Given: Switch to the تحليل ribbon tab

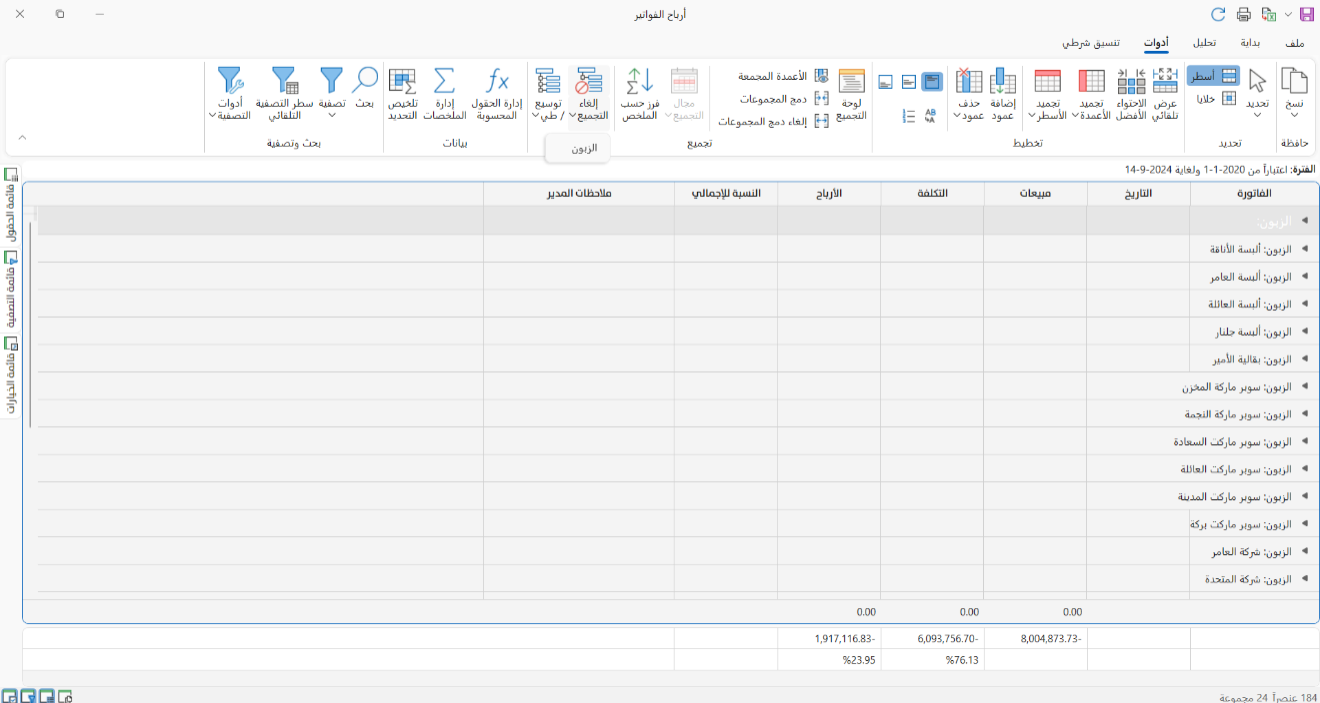Looking at the screenshot, I should 1204,44.
